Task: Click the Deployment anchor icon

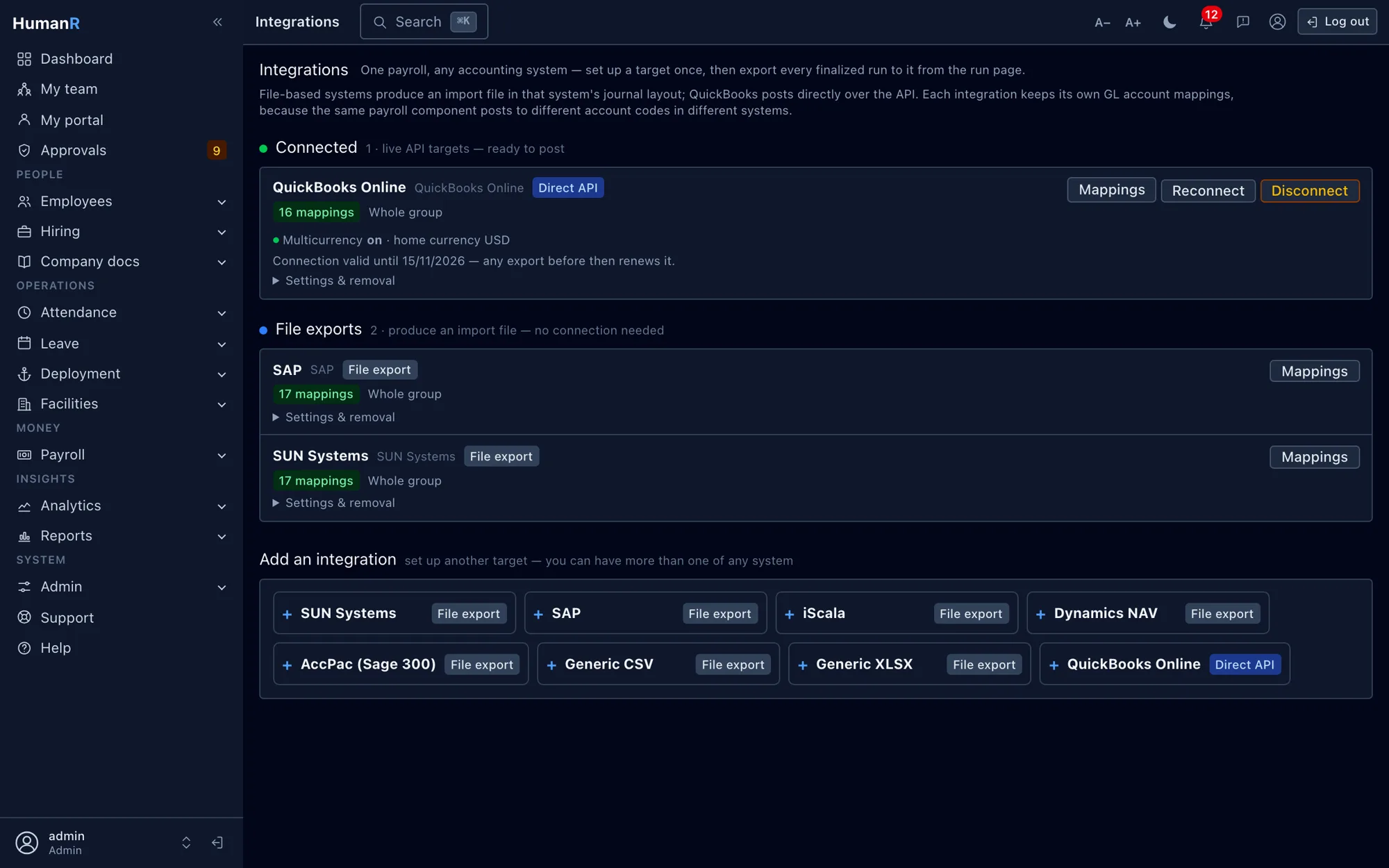Action: click(x=24, y=374)
